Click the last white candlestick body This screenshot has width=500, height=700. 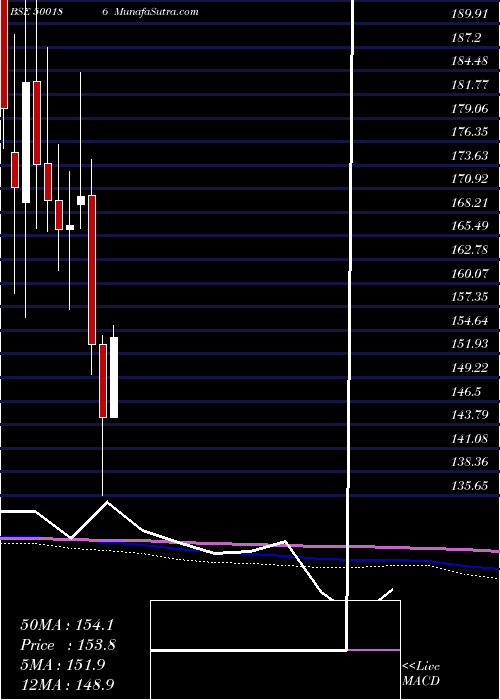coord(114,377)
